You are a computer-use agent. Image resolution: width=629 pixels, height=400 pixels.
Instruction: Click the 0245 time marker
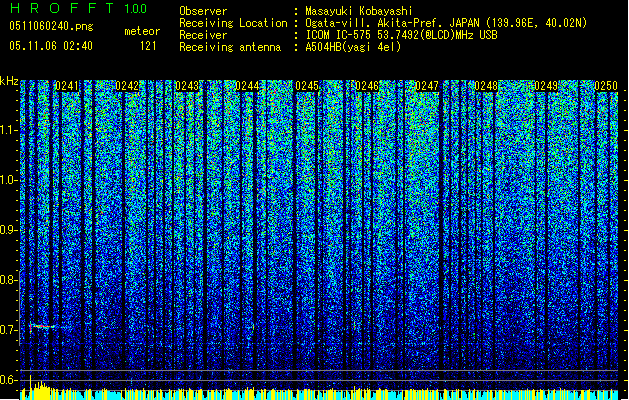307,86
